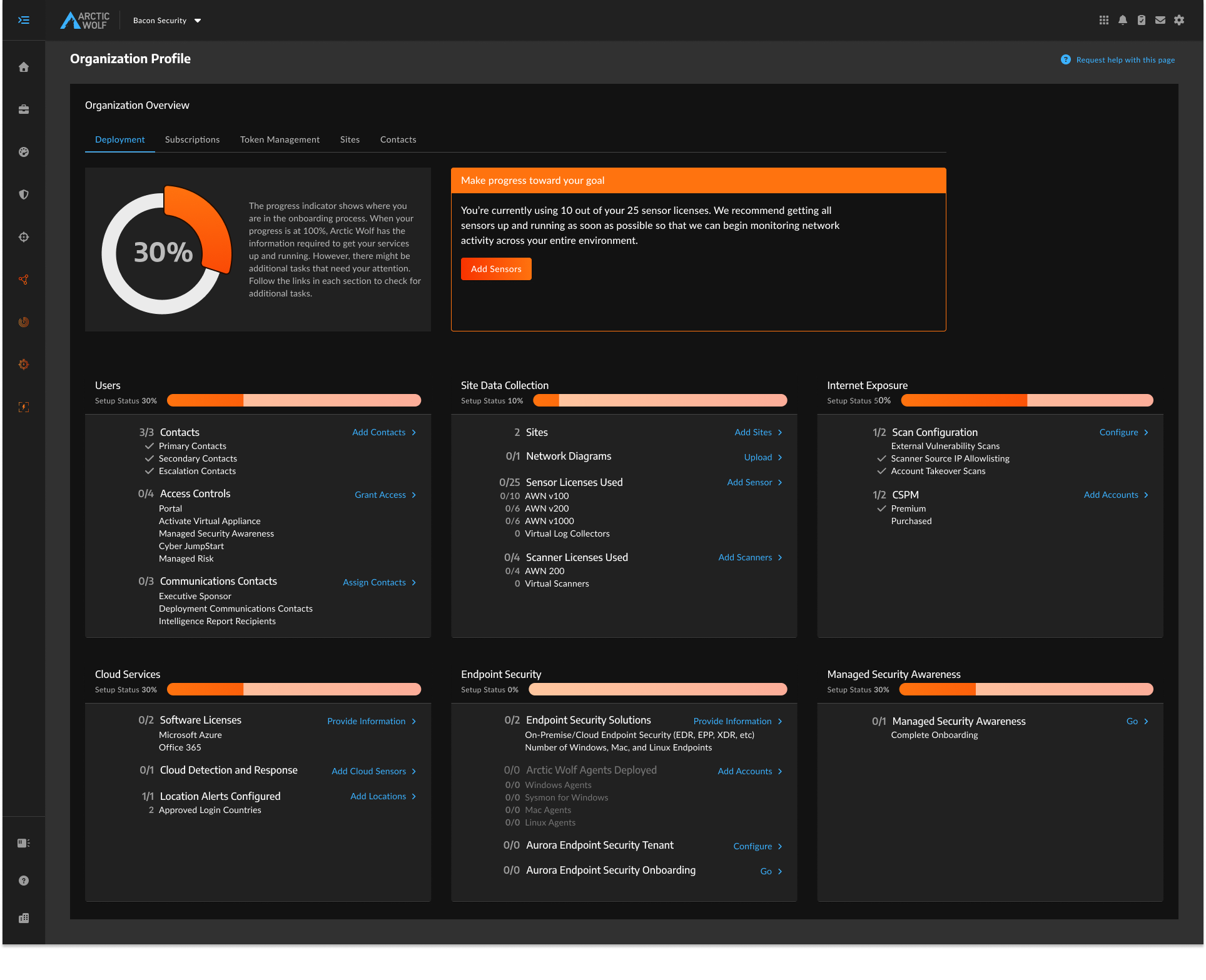Viewport: 1206px width, 980px height.
Task: Click the Site Data Collection progress bar
Action: (x=660, y=400)
